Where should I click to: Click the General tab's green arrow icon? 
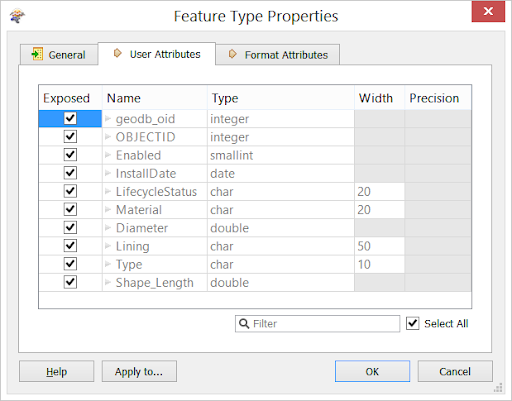[37, 54]
